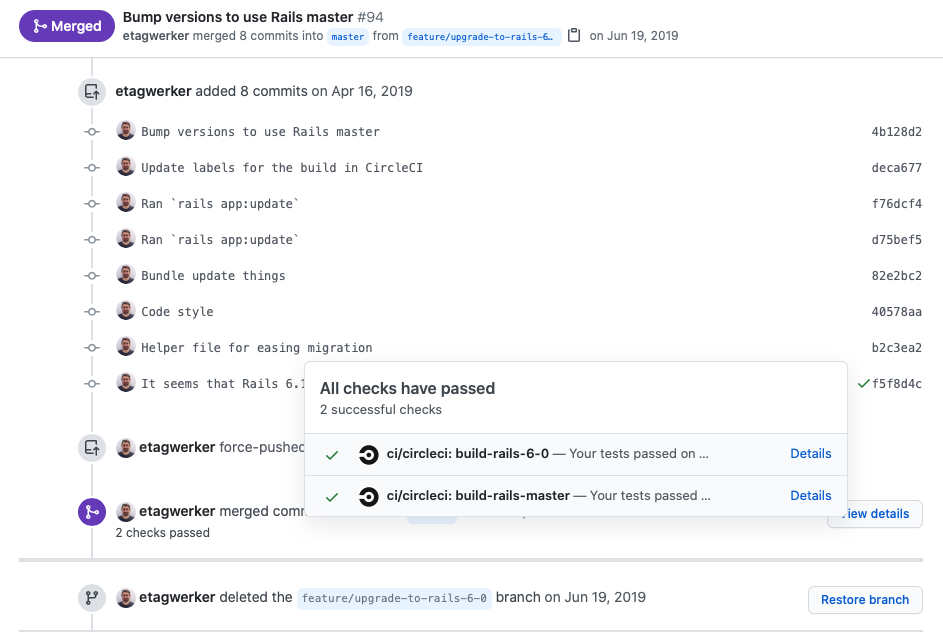
Task: Click the force-pushed event arrow icon
Action: (x=91, y=447)
